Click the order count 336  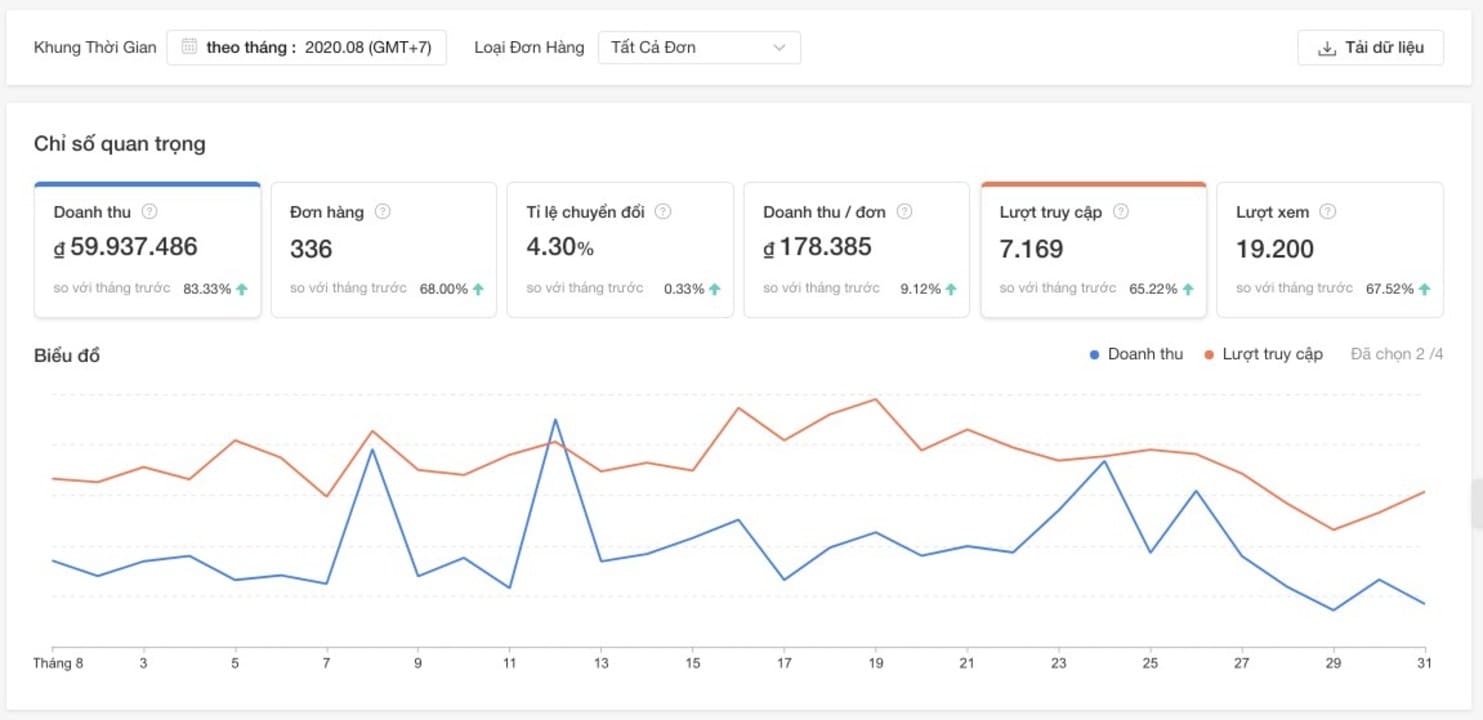pyautogui.click(x=311, y=248)
